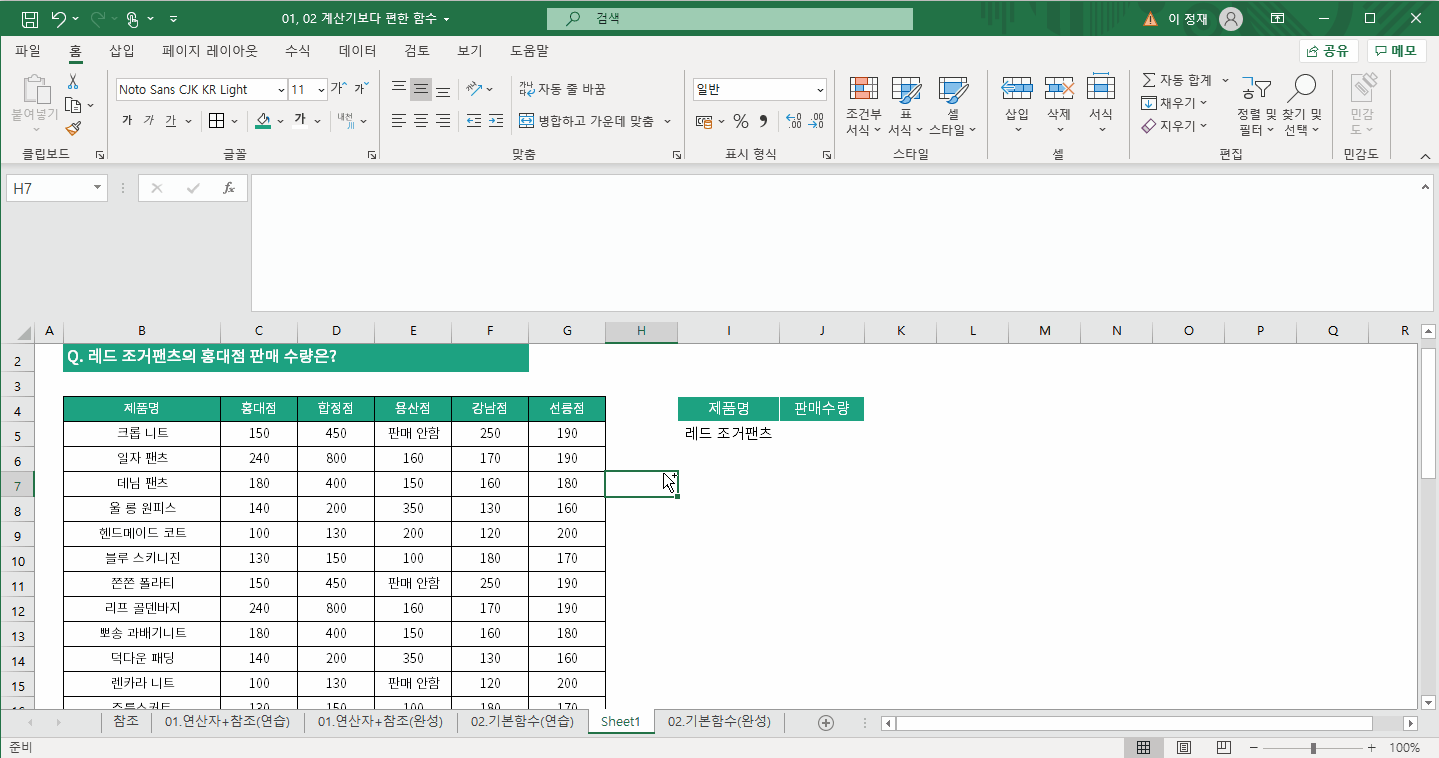Switch to sheet 01.연산자+참조(연습)

click(x=229, y=722)
